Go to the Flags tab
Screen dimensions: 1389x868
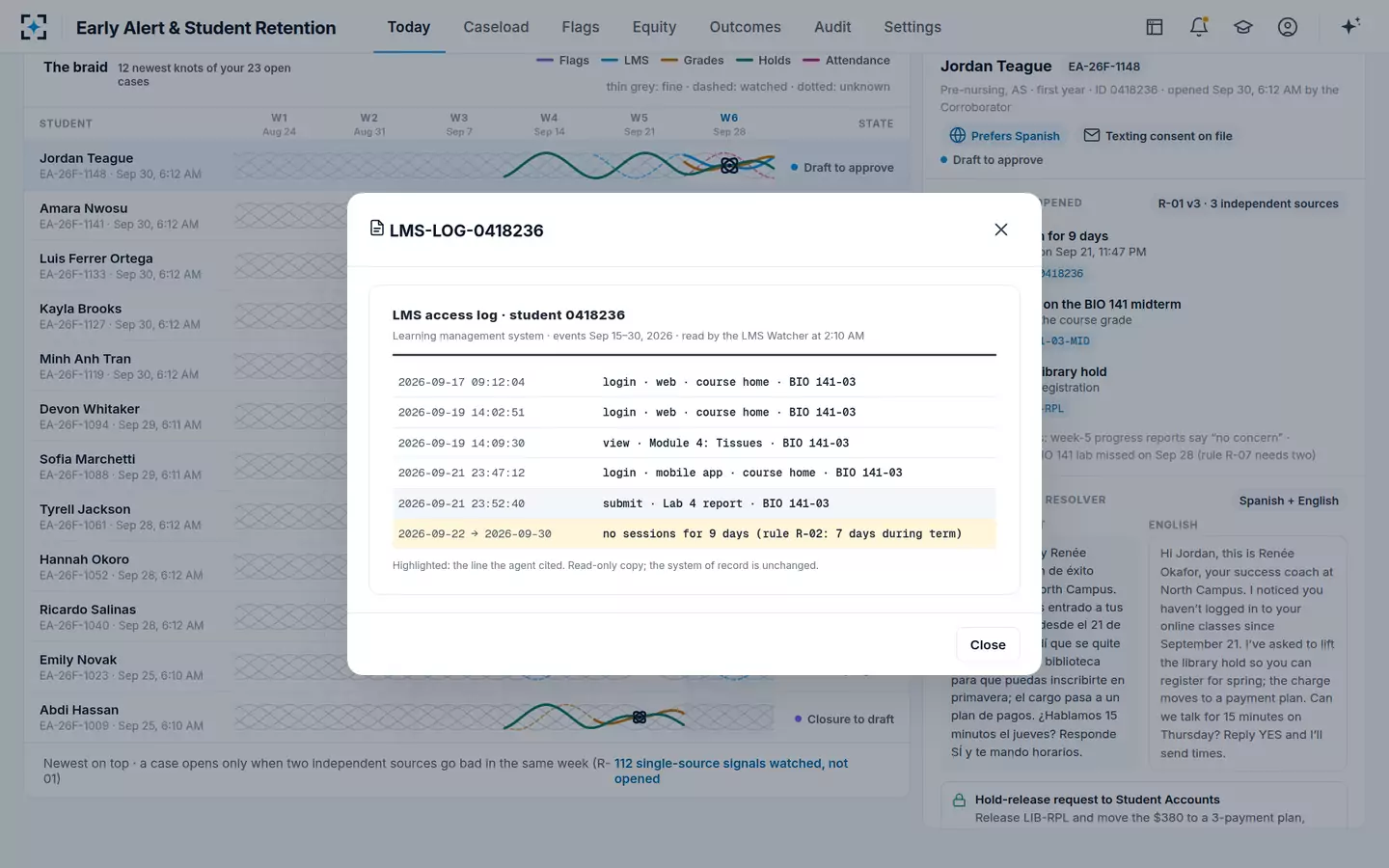coord(581,27)
